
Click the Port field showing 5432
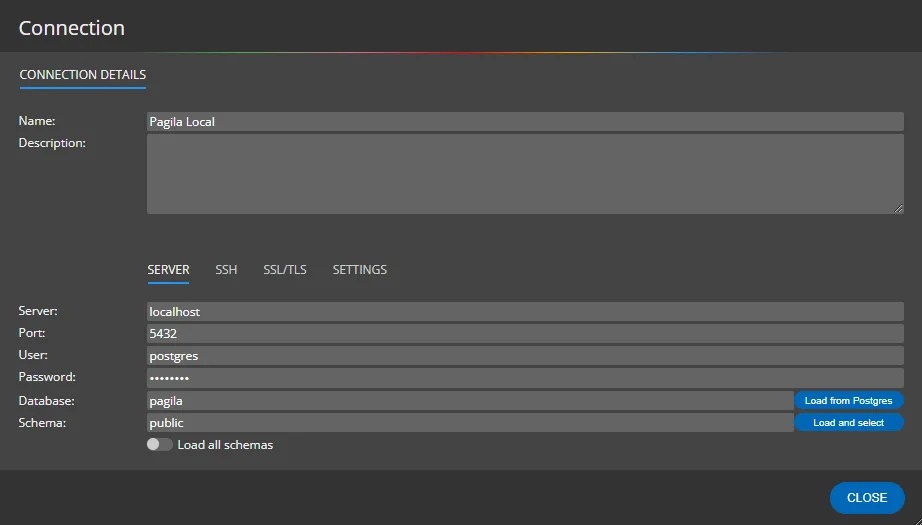click(x=525, y=333)
